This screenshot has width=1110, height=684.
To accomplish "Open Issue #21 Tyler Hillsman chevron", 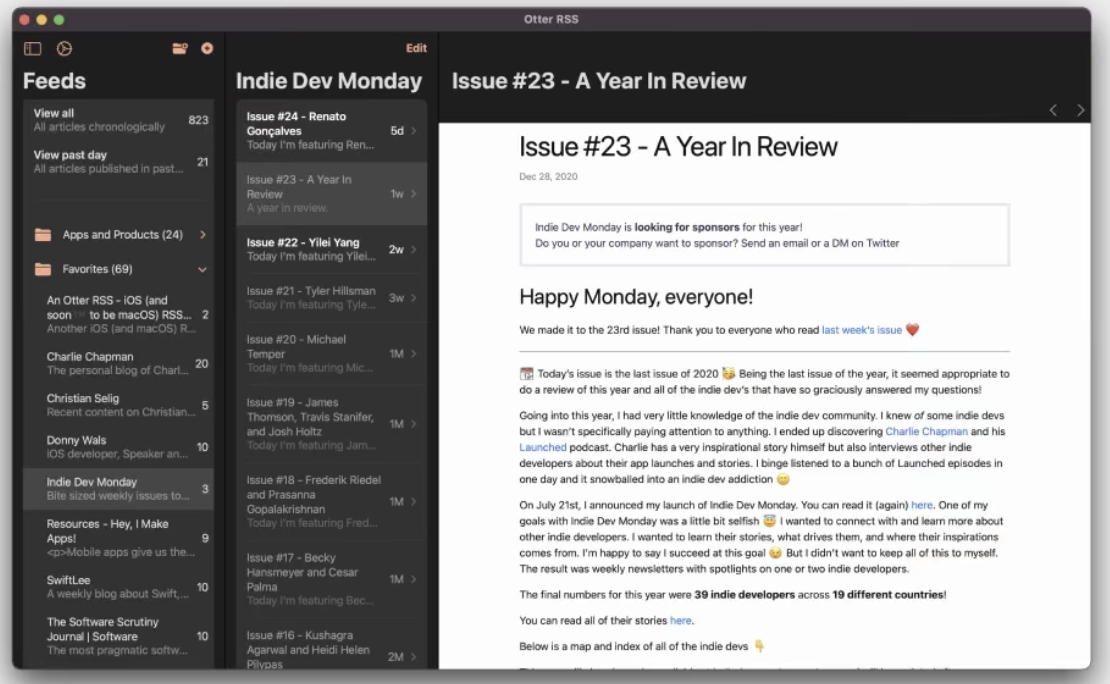I will 414,298.
